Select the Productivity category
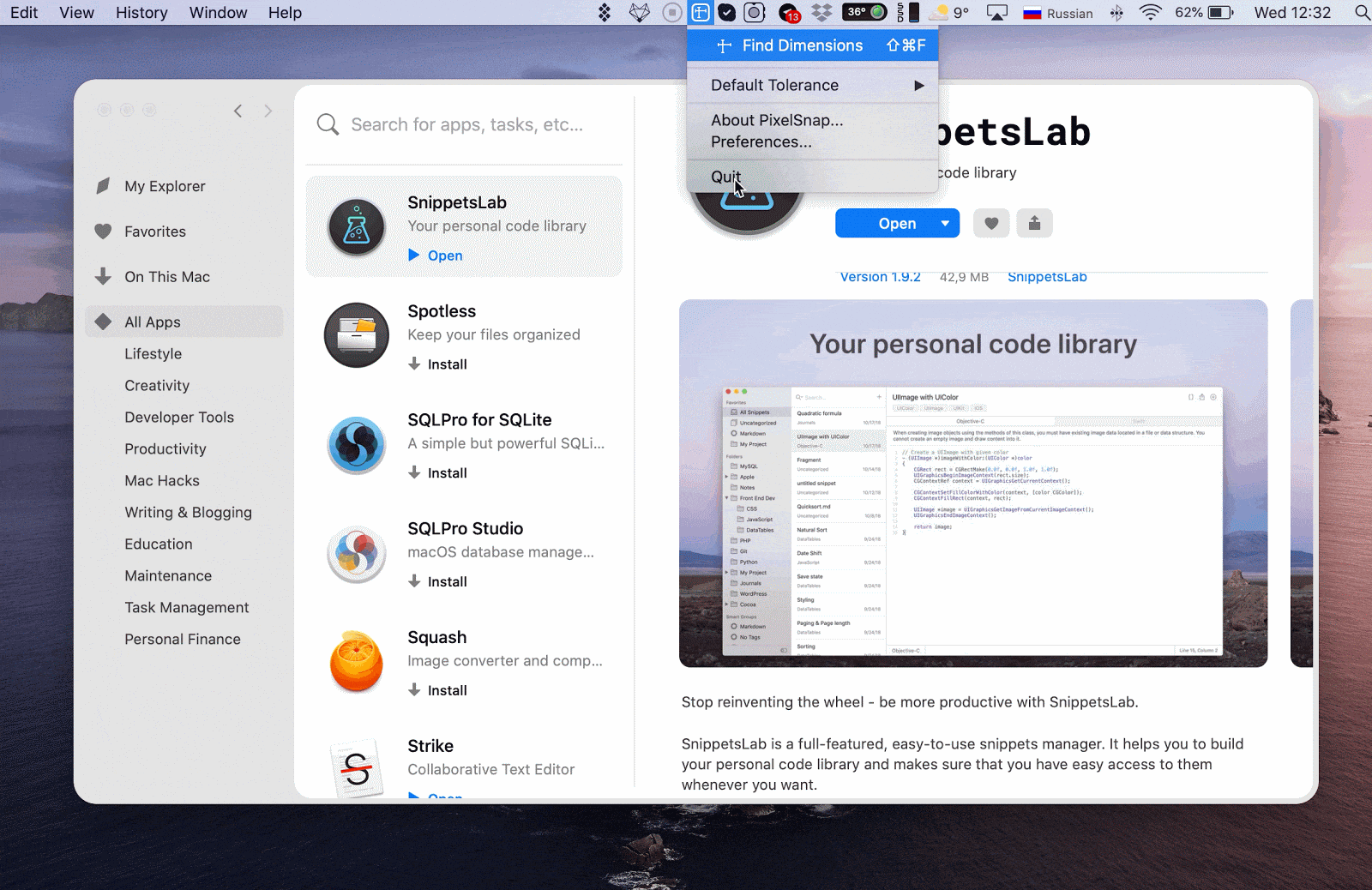The image size is (1372, 890). click(x=165, y=449)
